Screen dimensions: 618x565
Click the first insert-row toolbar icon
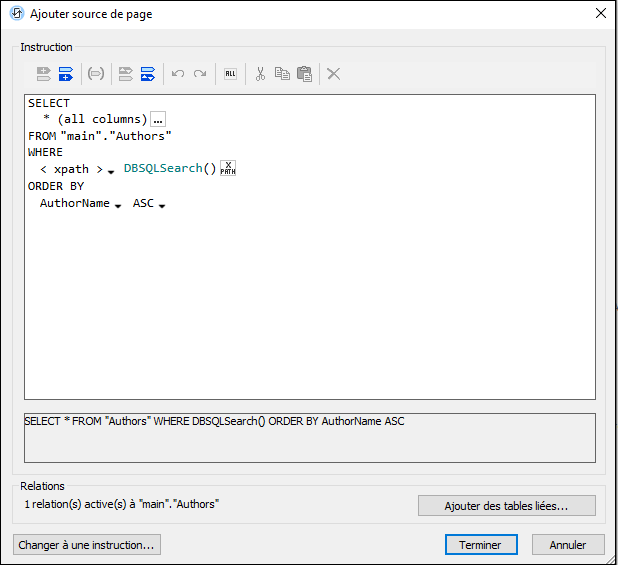point(44,74)
